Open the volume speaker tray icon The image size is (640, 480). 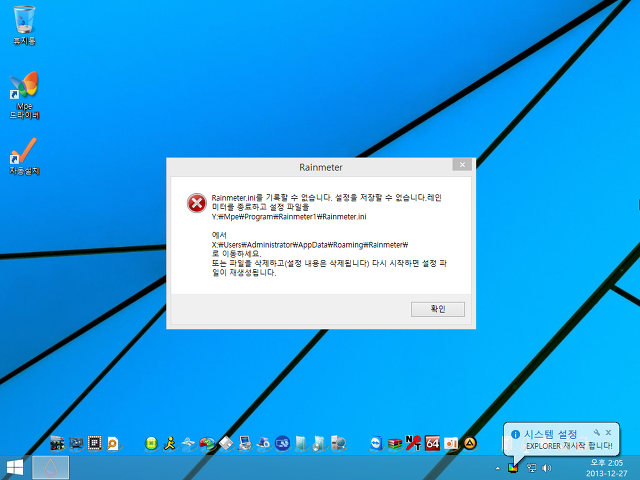coord(547,468)
